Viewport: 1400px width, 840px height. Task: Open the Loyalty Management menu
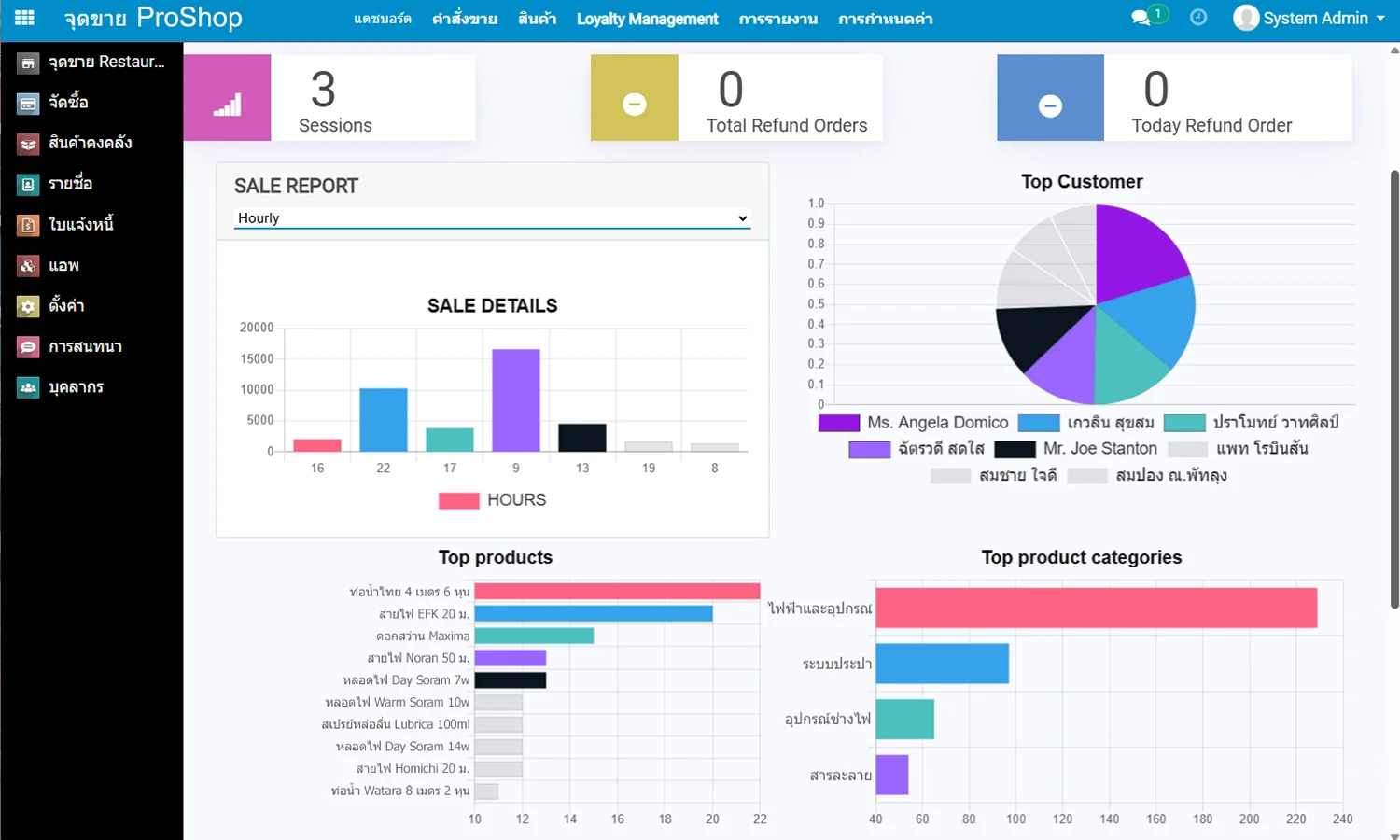648,18
